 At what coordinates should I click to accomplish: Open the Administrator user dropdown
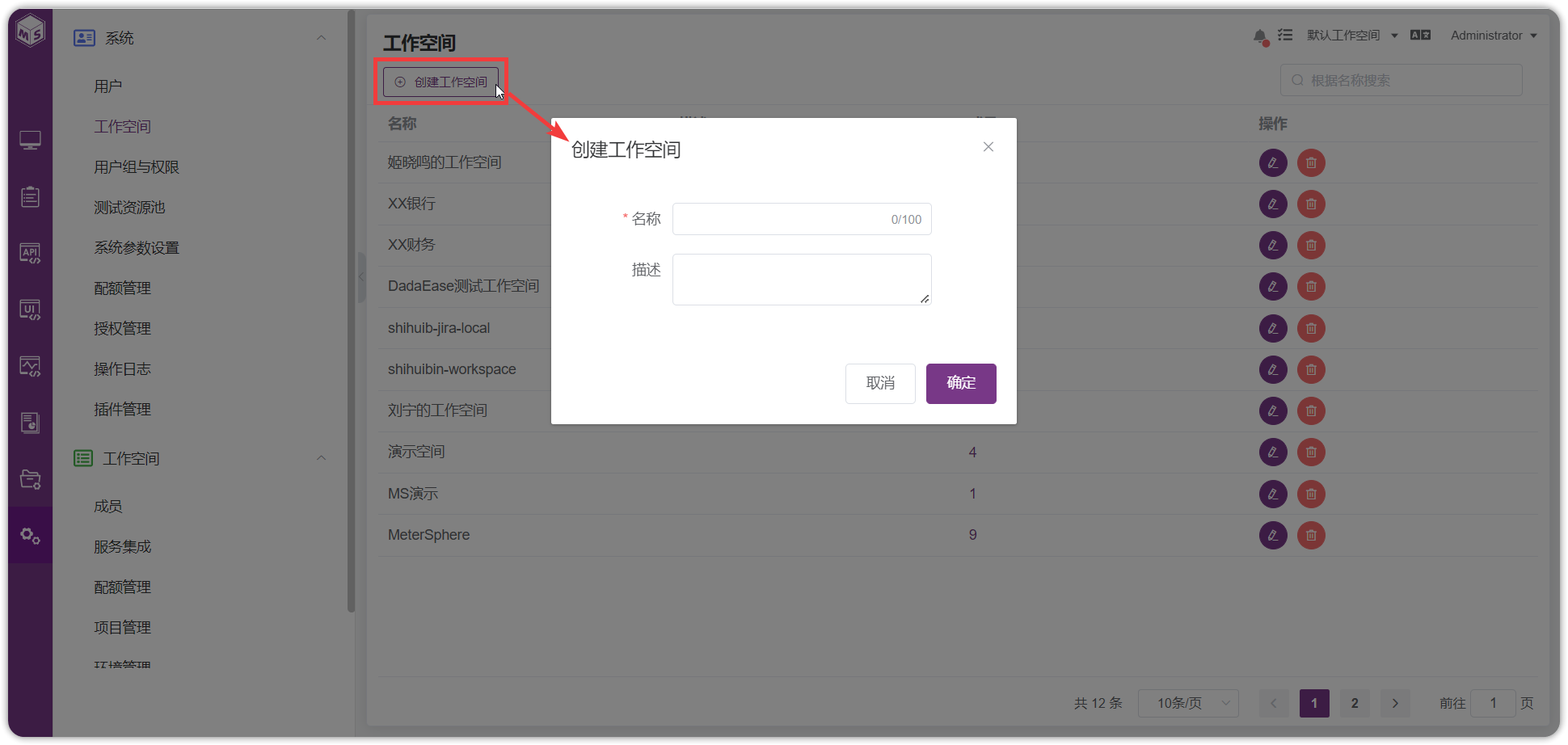[1494, 36]
